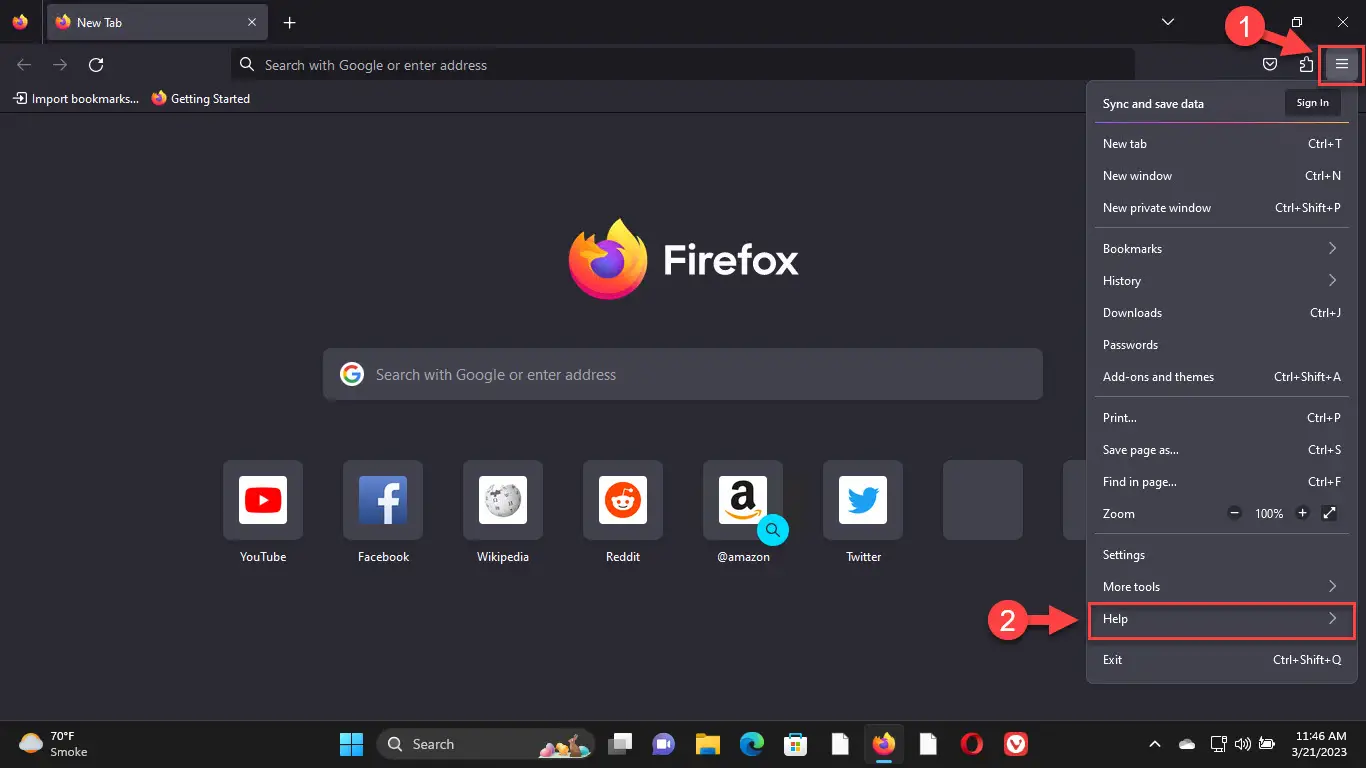The image size is (1366, 768).
Task: Click the center Google search box
Action: (683, 375)
